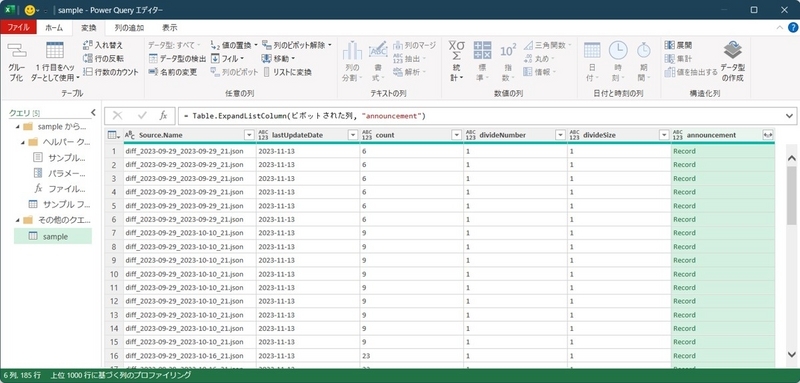The image size is (800, 383).
Task: Click Expand (展開) in structured column group
Action: pyautogui.click(x=679, y=45)
